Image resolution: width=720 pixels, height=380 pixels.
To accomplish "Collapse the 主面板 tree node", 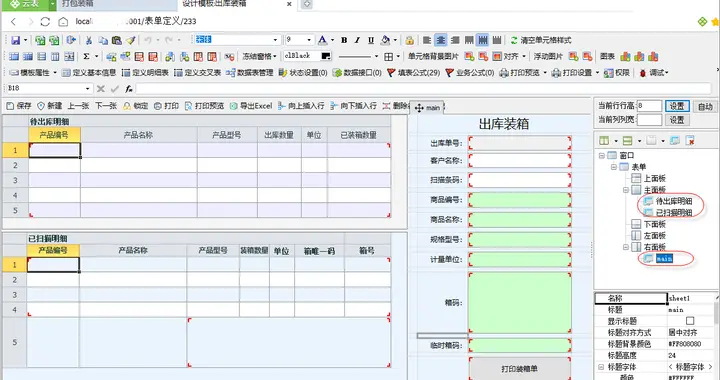I will tap(625, 190).
